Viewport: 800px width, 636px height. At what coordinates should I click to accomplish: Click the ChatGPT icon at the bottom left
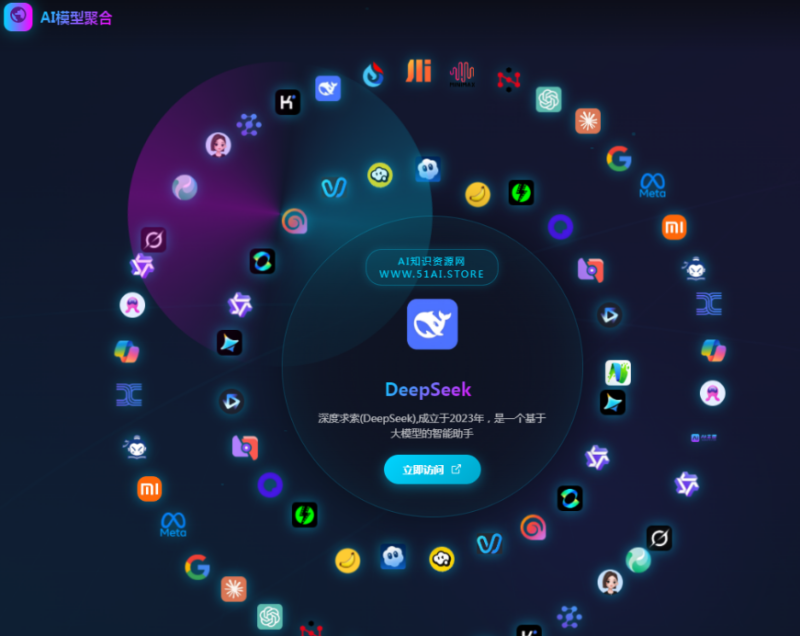(x=270, y=617)
